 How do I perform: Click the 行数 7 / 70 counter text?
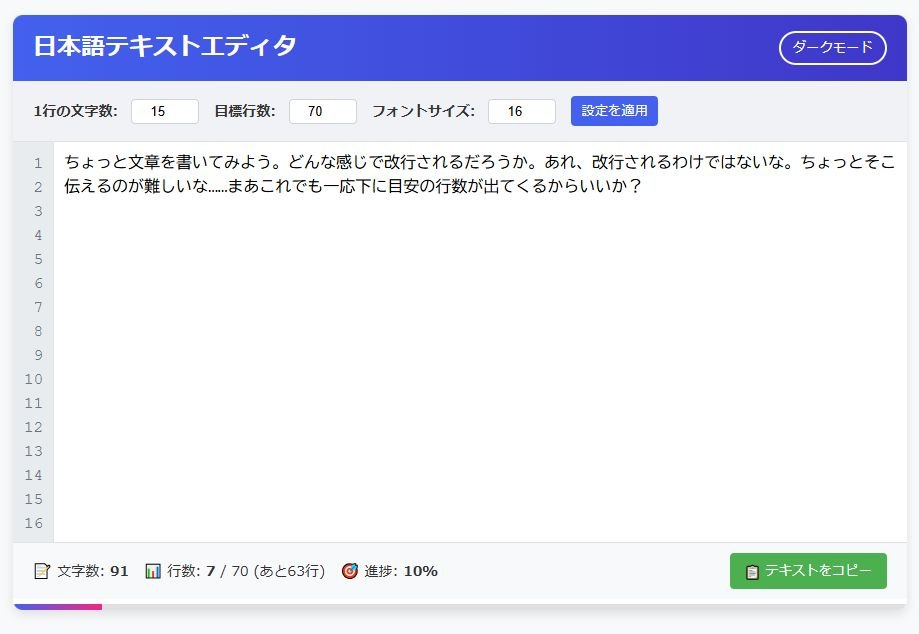[245, 571]
